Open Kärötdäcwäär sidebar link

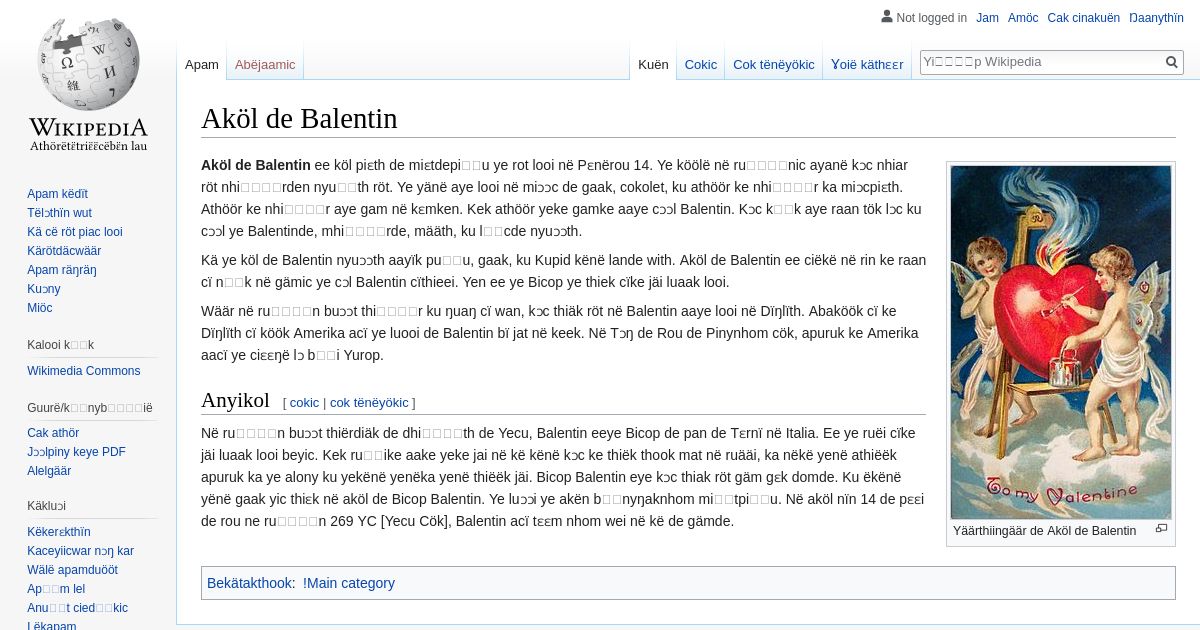(x=64, y=251)
